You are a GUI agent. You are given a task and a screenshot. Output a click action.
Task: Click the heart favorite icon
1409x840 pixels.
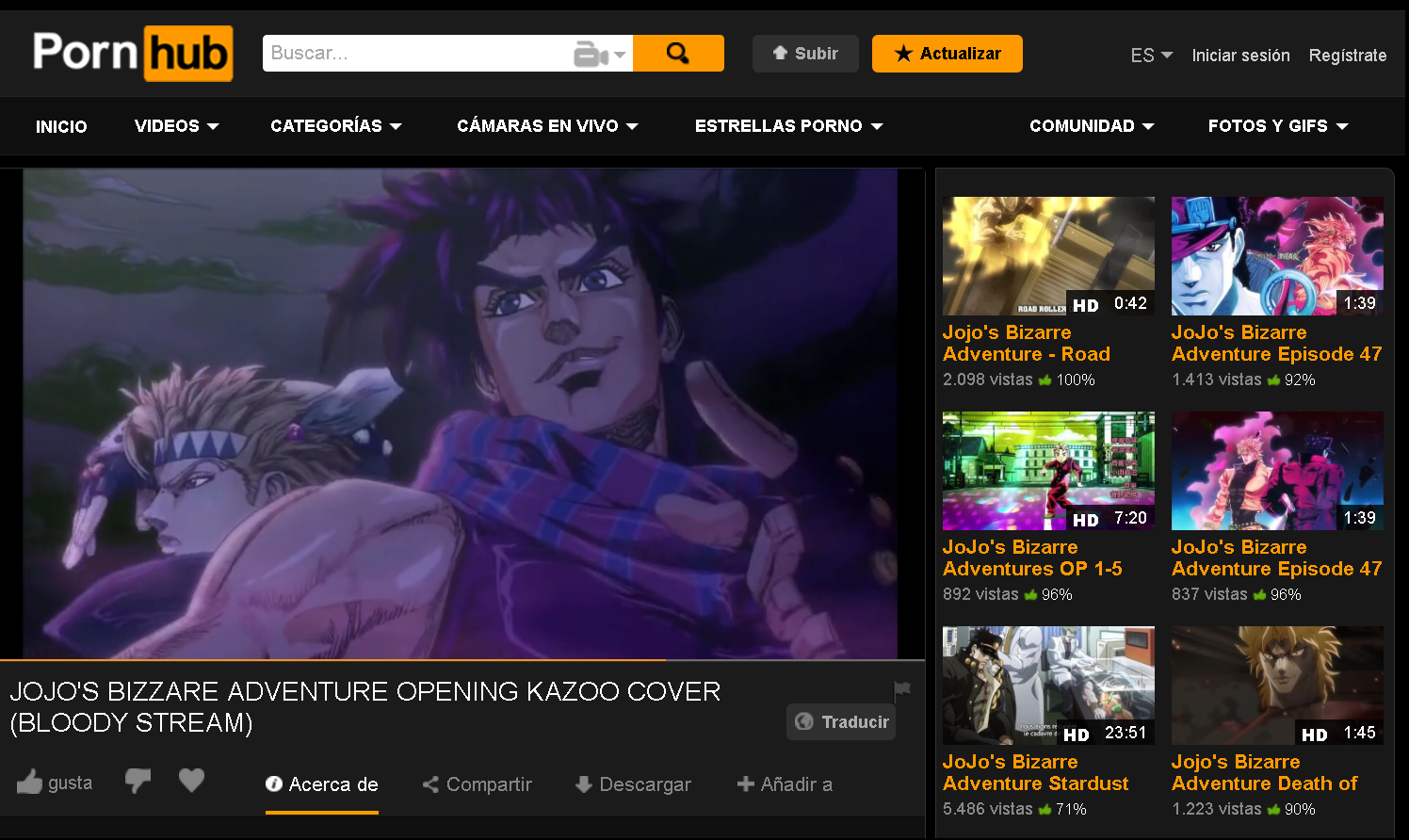click(x=191, y=780)
